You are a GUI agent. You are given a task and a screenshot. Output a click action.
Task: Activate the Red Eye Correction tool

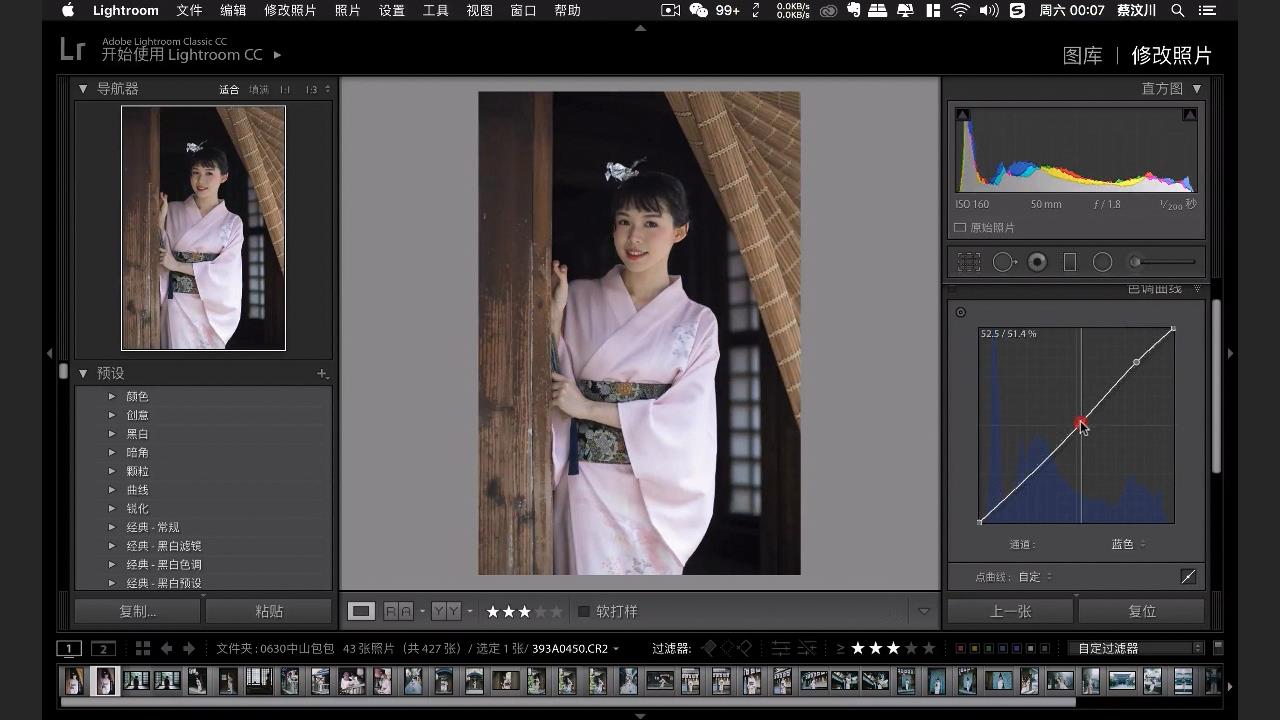tap(1037, 262)
